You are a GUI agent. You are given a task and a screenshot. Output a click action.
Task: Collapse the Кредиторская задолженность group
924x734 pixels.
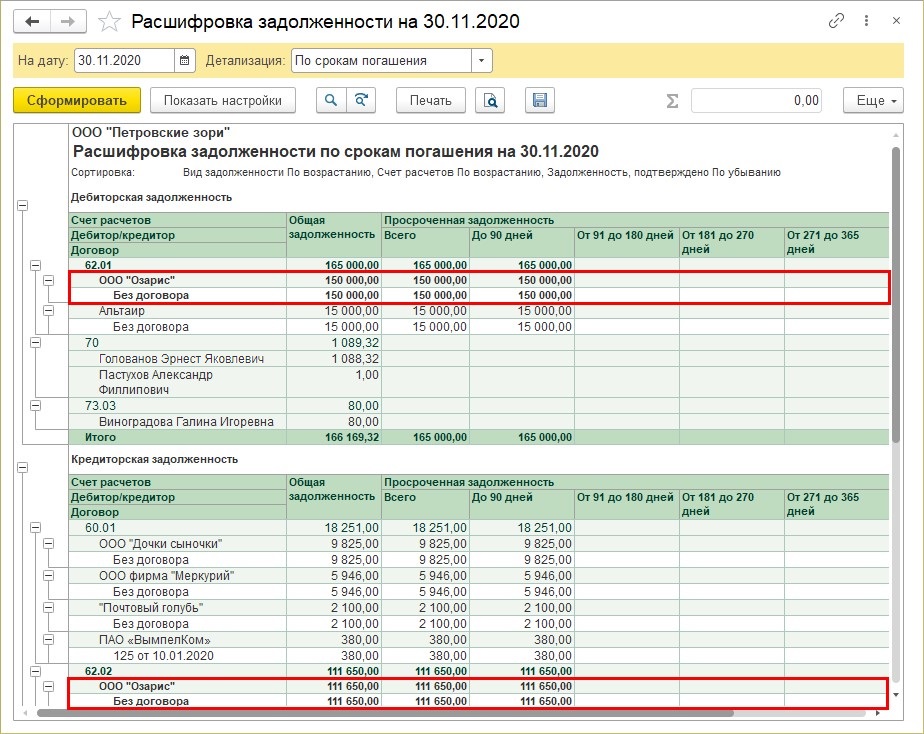(x=22, y=468)
